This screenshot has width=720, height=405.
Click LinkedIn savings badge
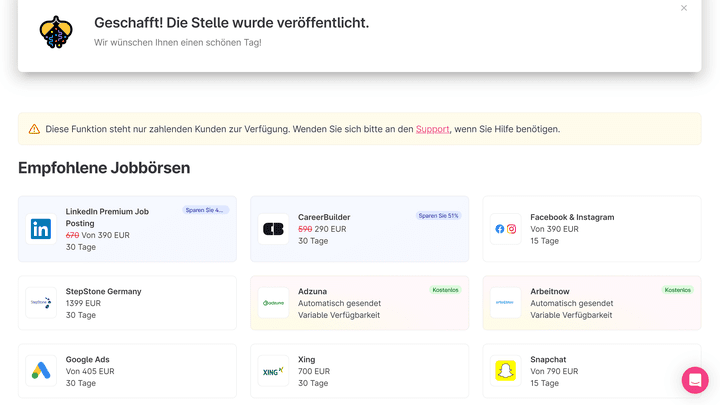point(205,210)
